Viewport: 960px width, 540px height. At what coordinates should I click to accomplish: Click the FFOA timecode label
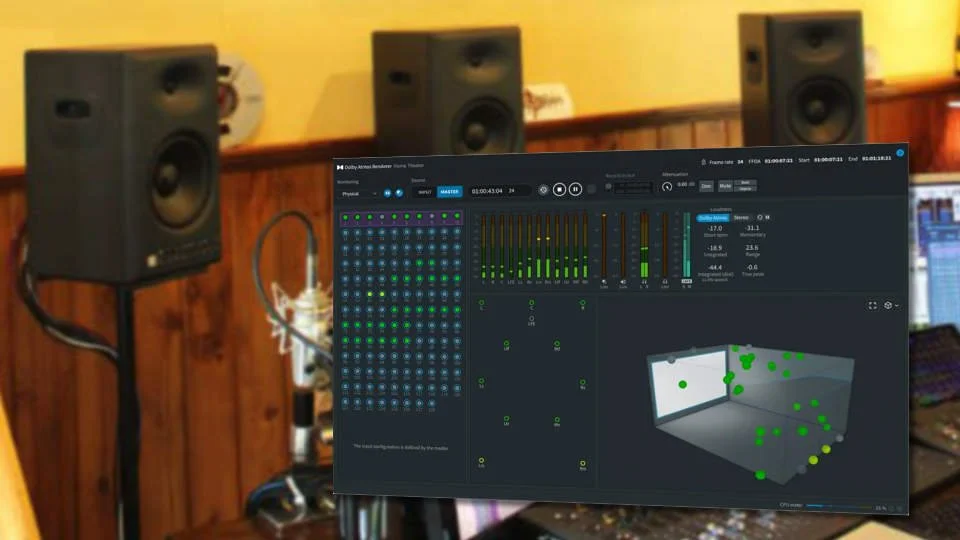754,161
